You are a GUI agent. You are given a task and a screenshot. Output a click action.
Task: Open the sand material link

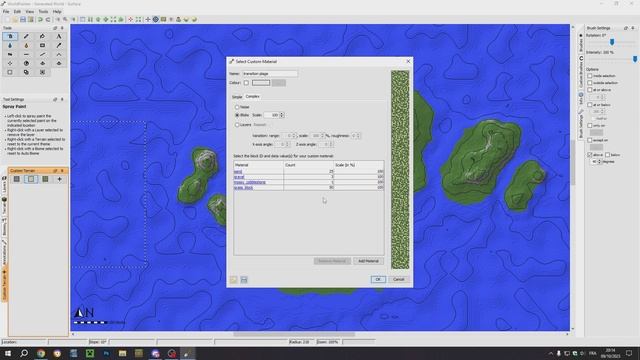click(x=238, y=172)
